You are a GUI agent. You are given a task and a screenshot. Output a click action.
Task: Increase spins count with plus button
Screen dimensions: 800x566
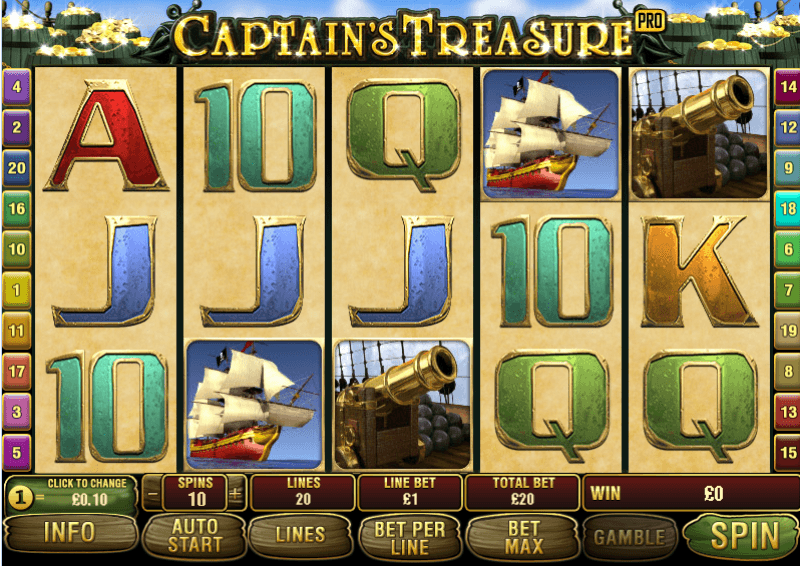[x=236, y=494]
